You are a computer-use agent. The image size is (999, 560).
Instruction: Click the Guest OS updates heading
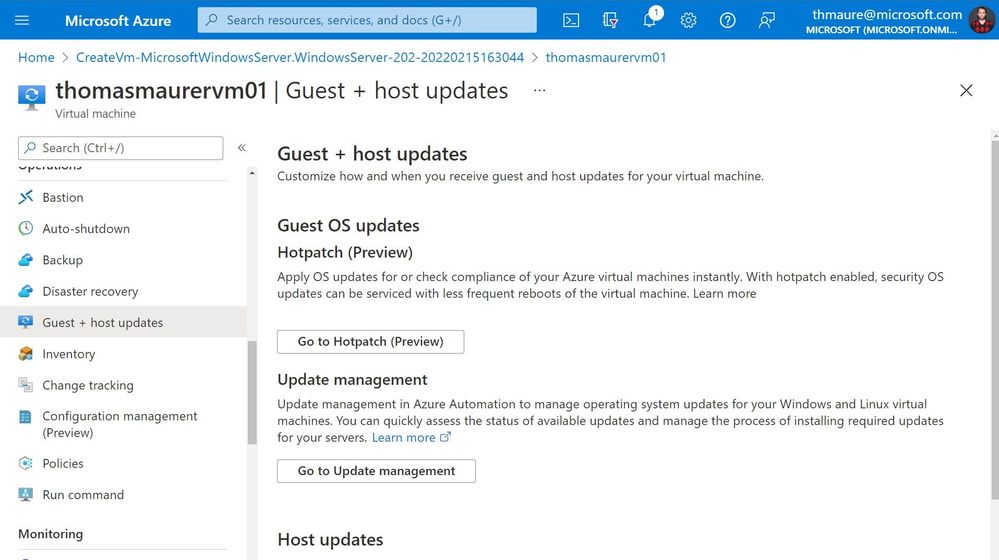348,226
